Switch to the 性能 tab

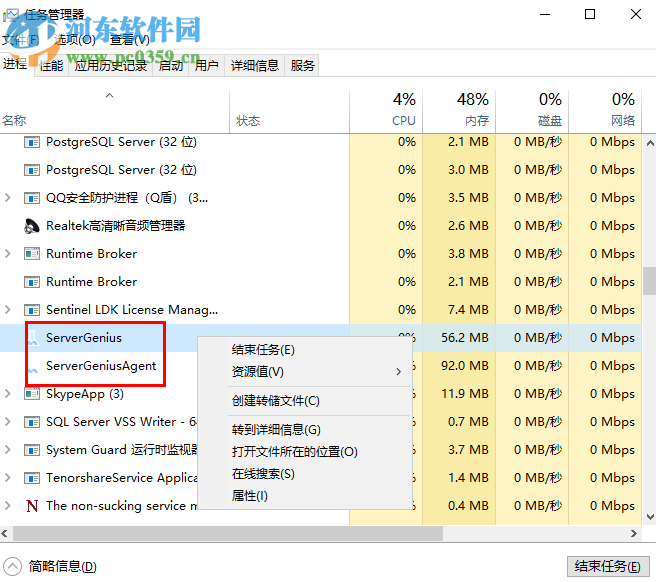(51, 66)
